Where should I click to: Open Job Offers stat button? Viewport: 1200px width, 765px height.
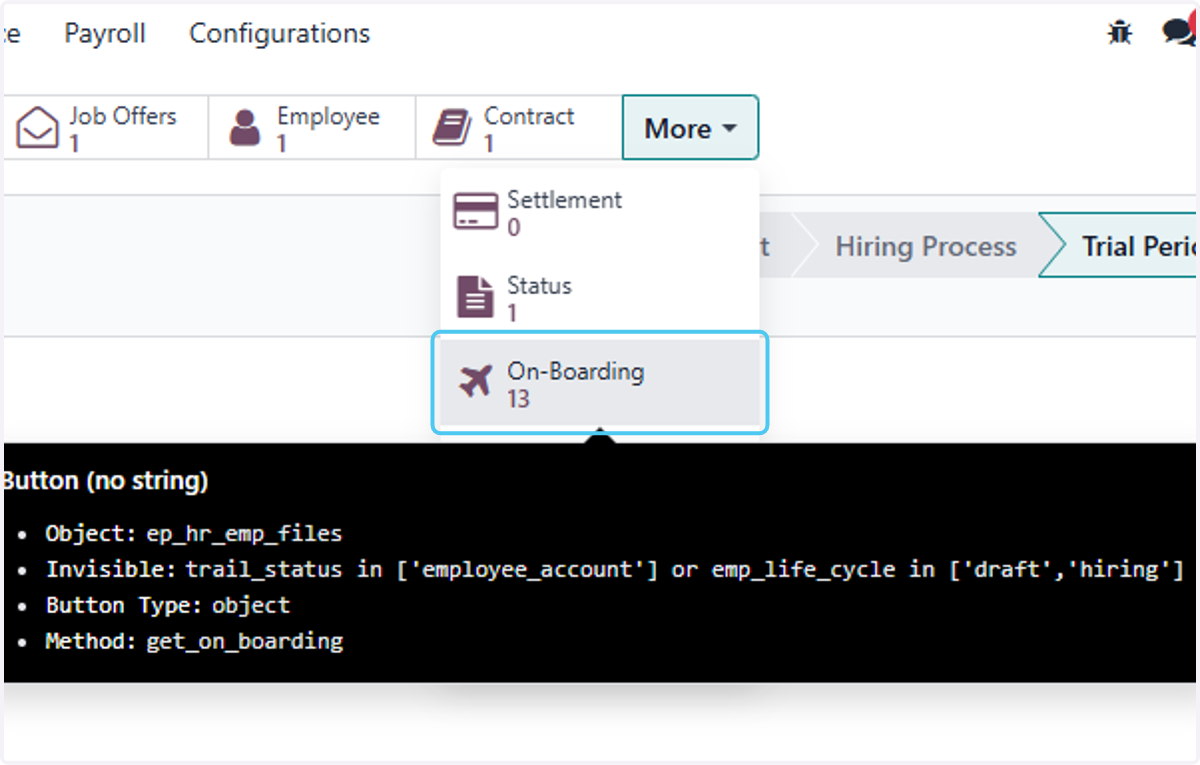click(x=104, y=128)
